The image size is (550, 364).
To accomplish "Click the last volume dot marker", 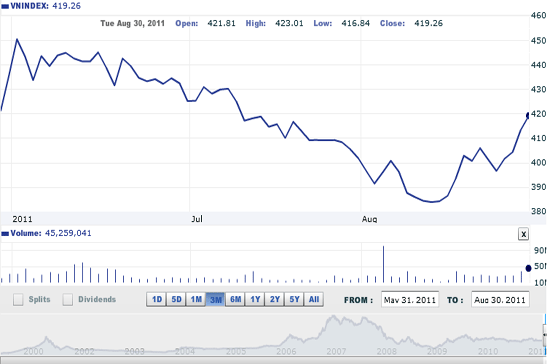I will tap(528, 268).
